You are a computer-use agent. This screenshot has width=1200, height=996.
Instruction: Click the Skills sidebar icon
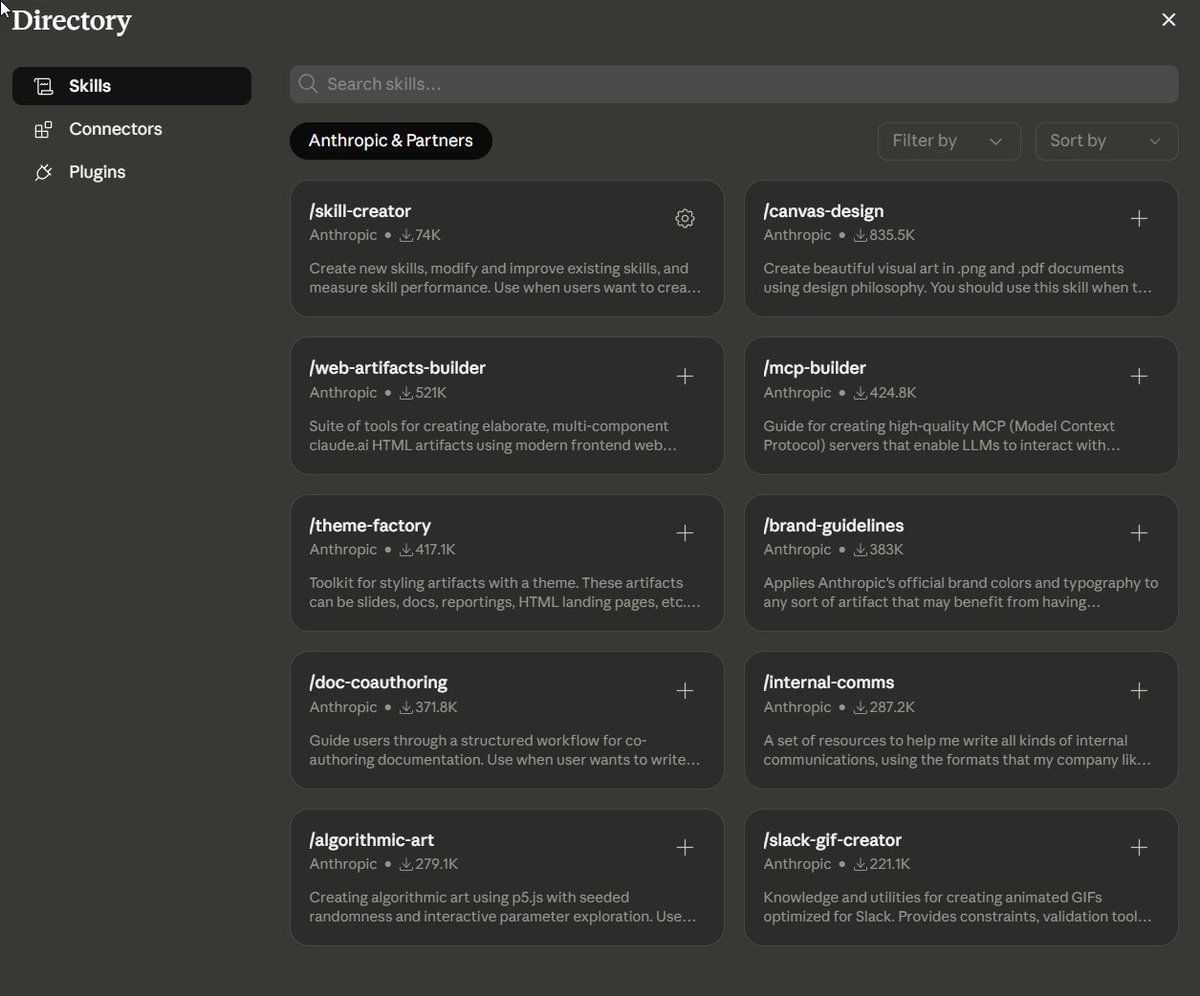(x=43, y=86)
